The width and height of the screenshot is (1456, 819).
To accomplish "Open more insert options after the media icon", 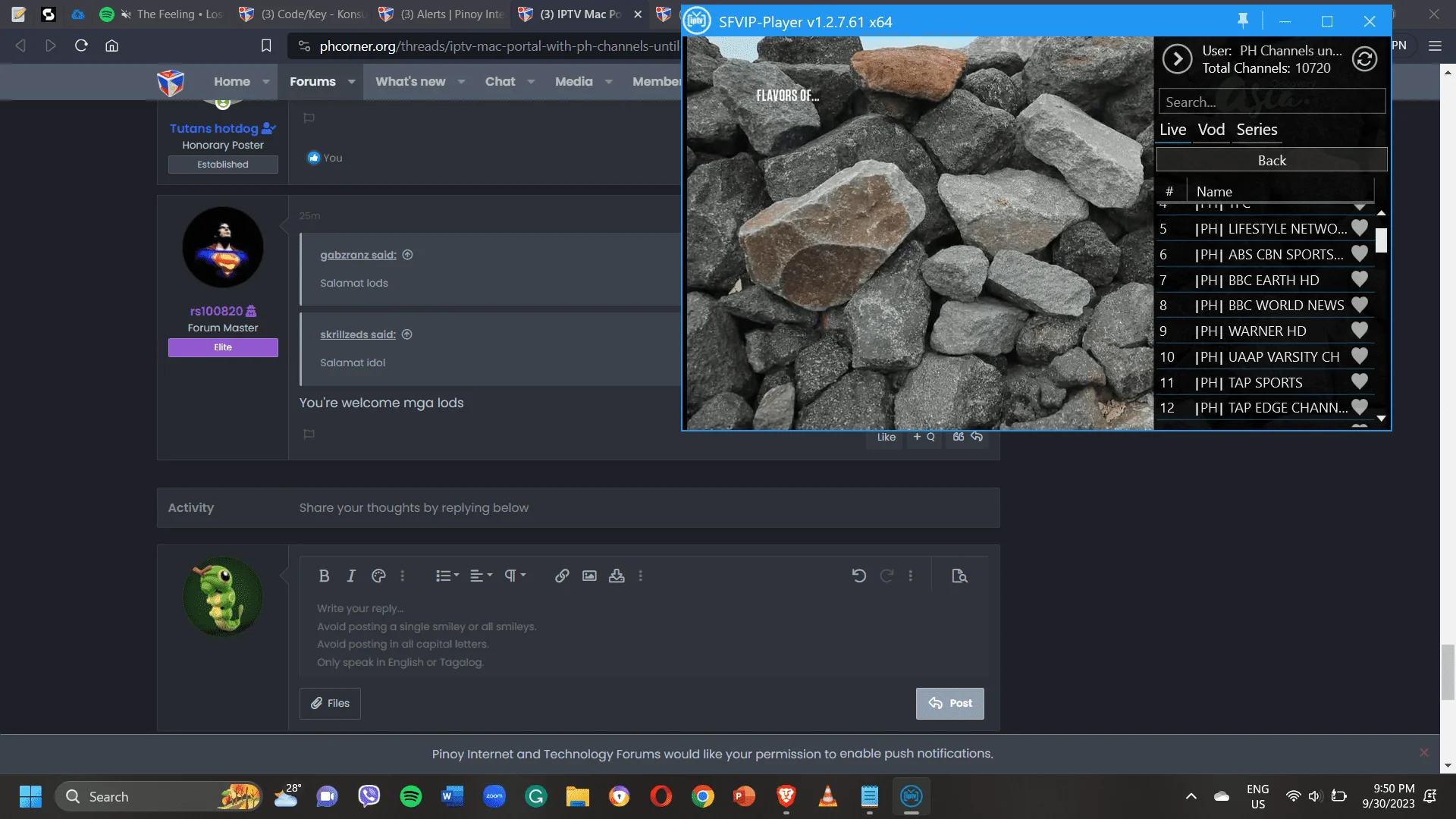I will click(x=641, y=576).
